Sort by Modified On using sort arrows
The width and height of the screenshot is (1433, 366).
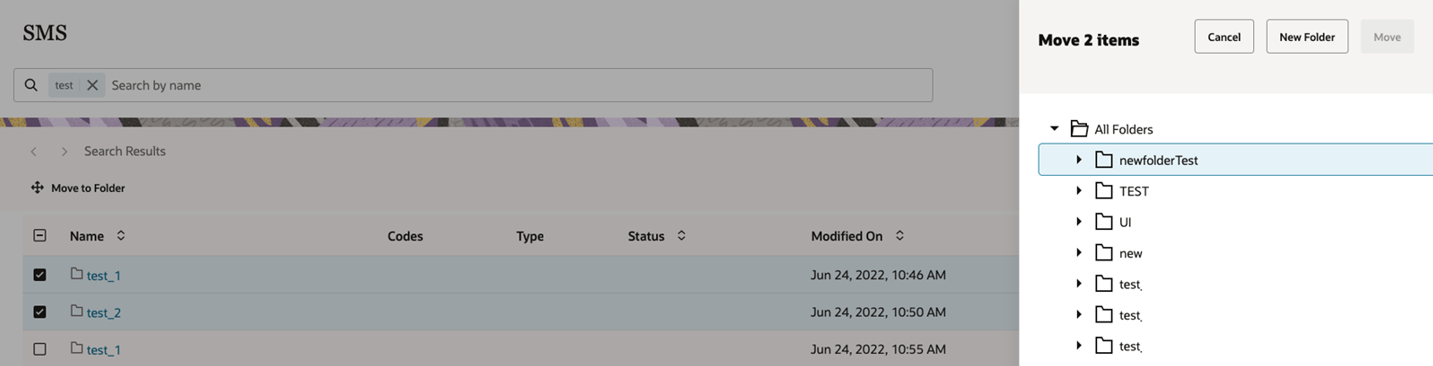tap(900, 236)
